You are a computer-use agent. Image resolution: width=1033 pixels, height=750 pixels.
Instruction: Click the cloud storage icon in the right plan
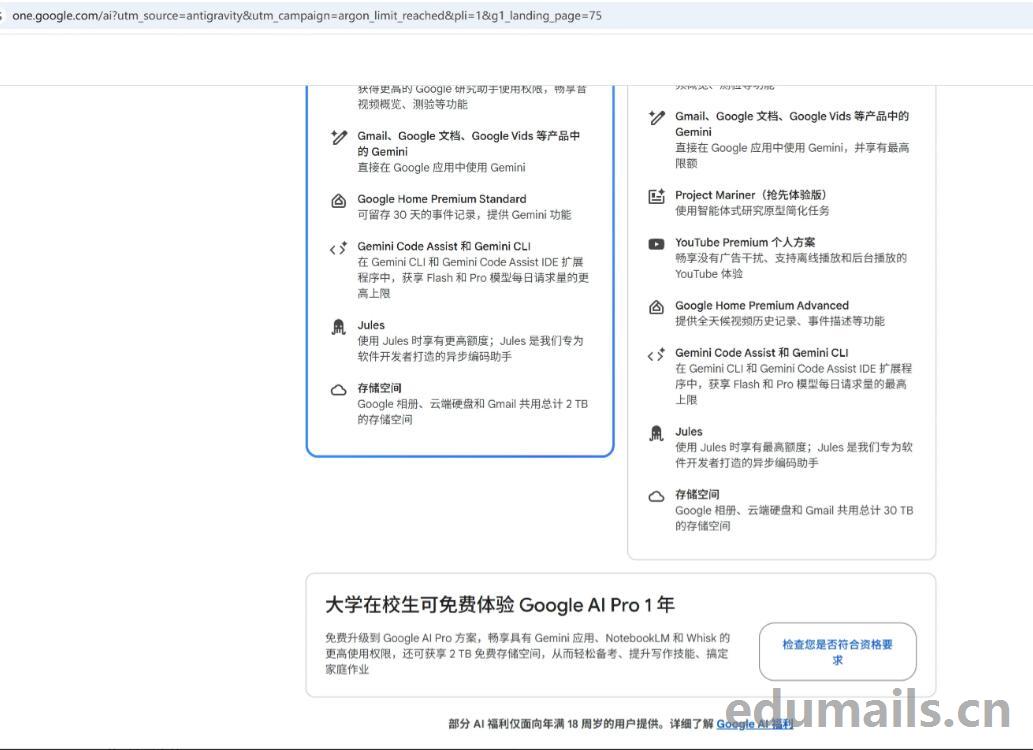[656, 496]
